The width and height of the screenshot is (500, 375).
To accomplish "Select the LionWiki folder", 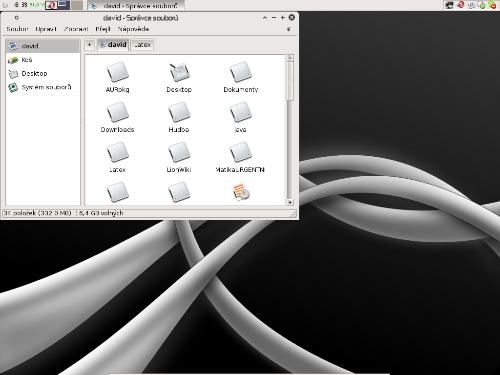I will (179, 157).
